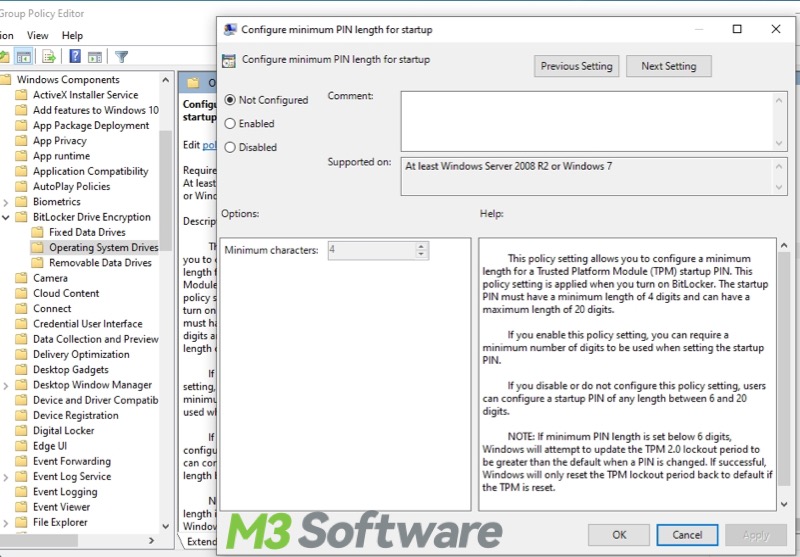Click the Edge UI folder icon
The height and width of the screenshot is (557, 800).
click(21, 446)
